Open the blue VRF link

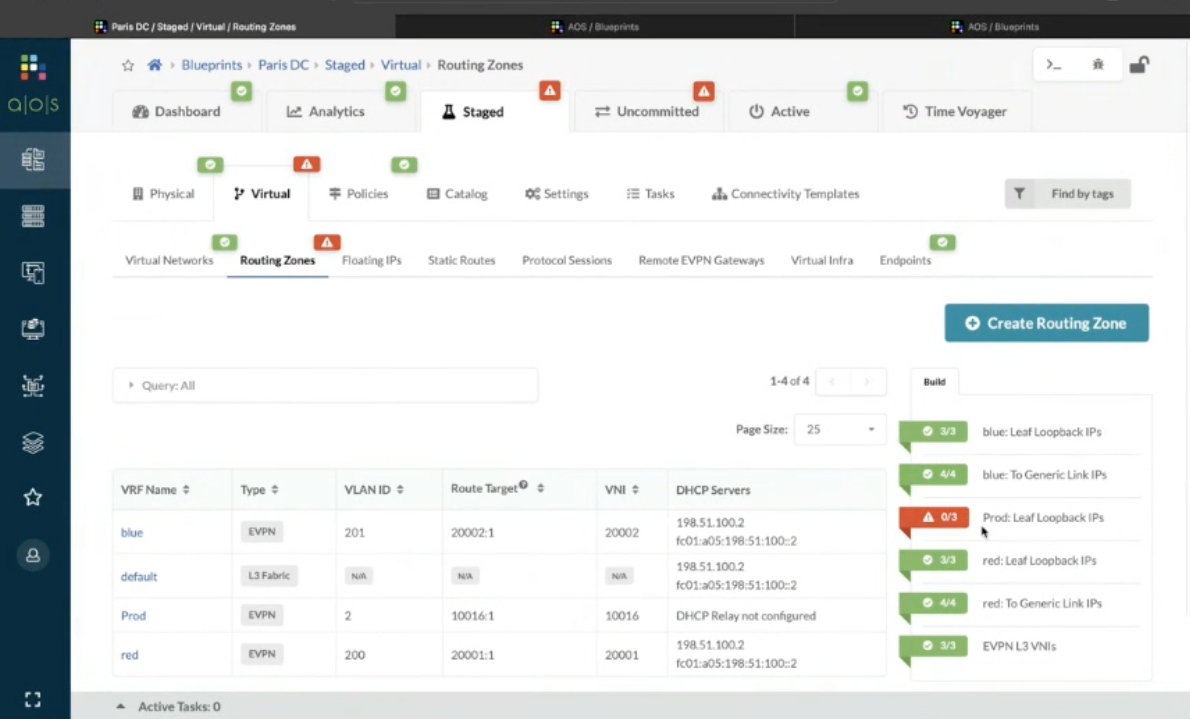132,533
